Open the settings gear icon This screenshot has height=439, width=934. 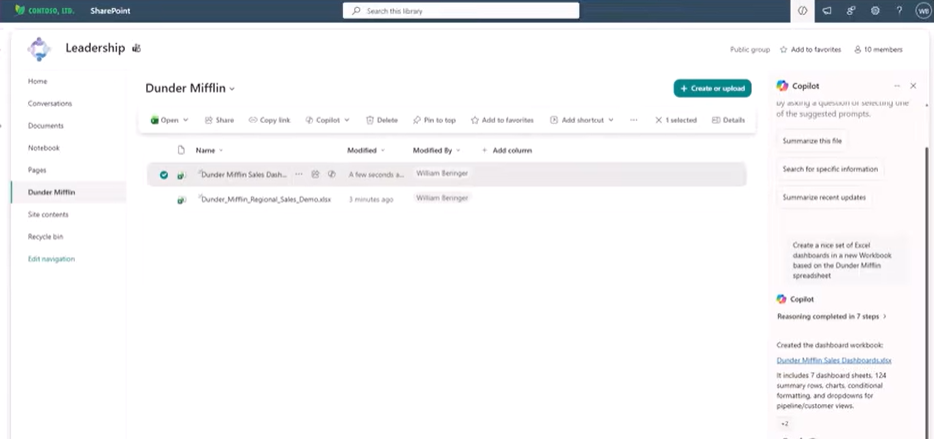pos(874,11)
